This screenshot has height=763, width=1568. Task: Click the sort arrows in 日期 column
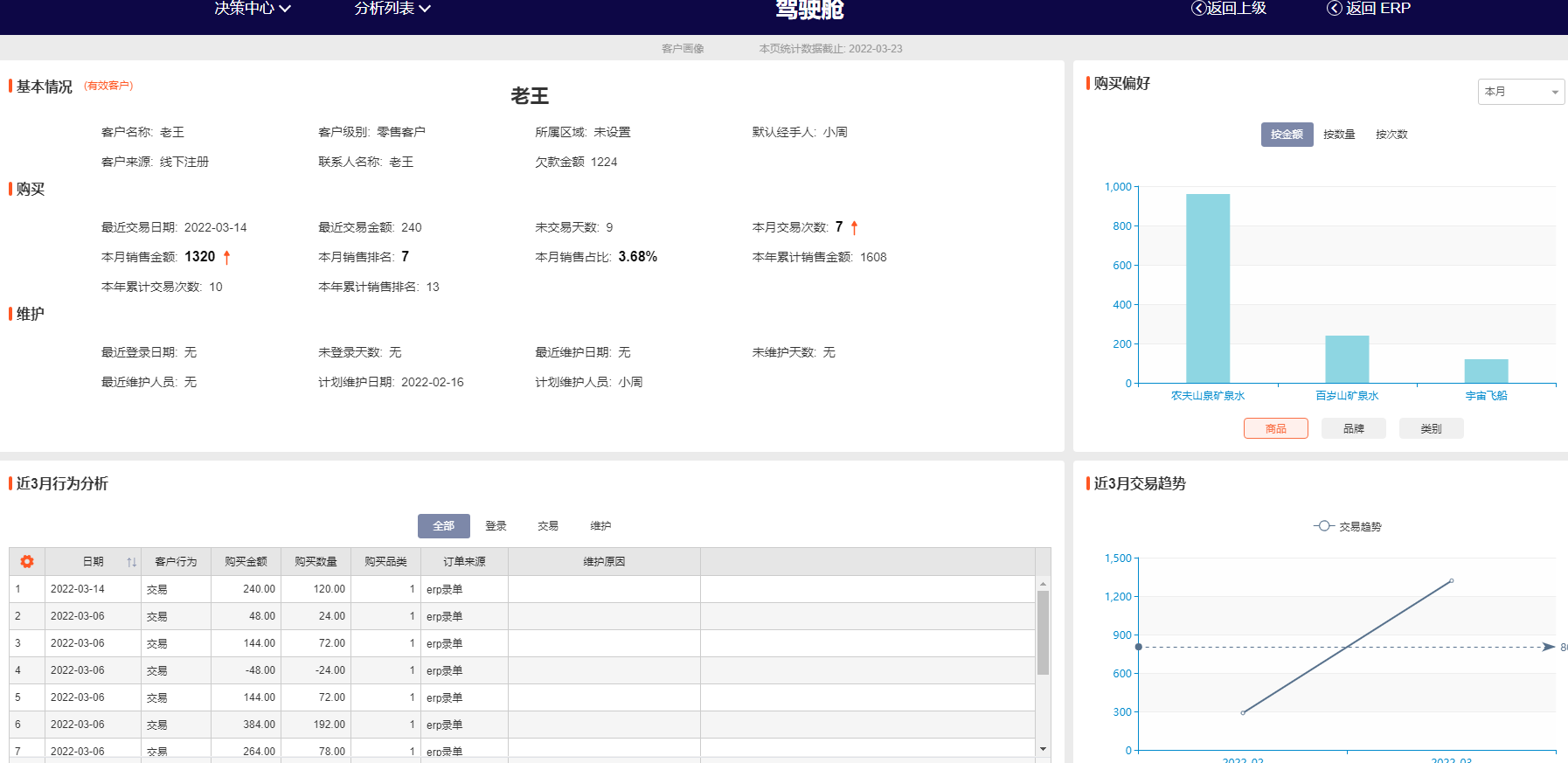[x=131, y=562]
